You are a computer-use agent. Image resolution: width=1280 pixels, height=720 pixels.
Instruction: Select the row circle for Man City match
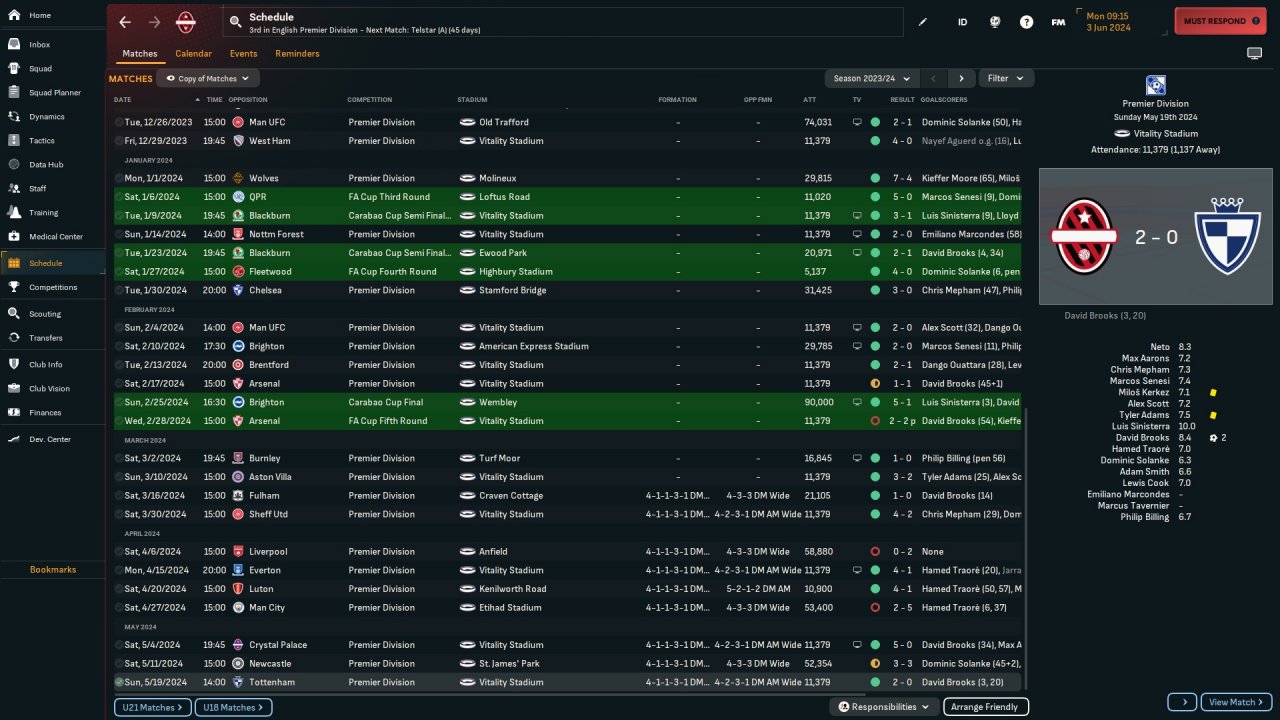coord(119,608)
